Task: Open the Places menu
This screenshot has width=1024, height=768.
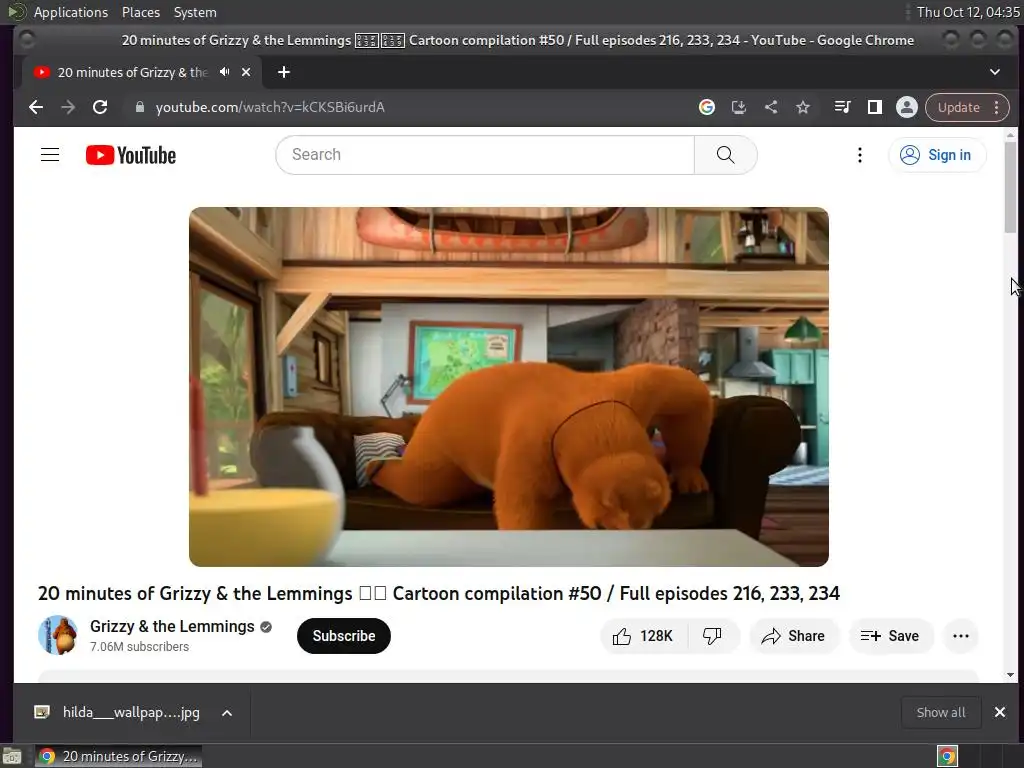Action: (140, 12)
